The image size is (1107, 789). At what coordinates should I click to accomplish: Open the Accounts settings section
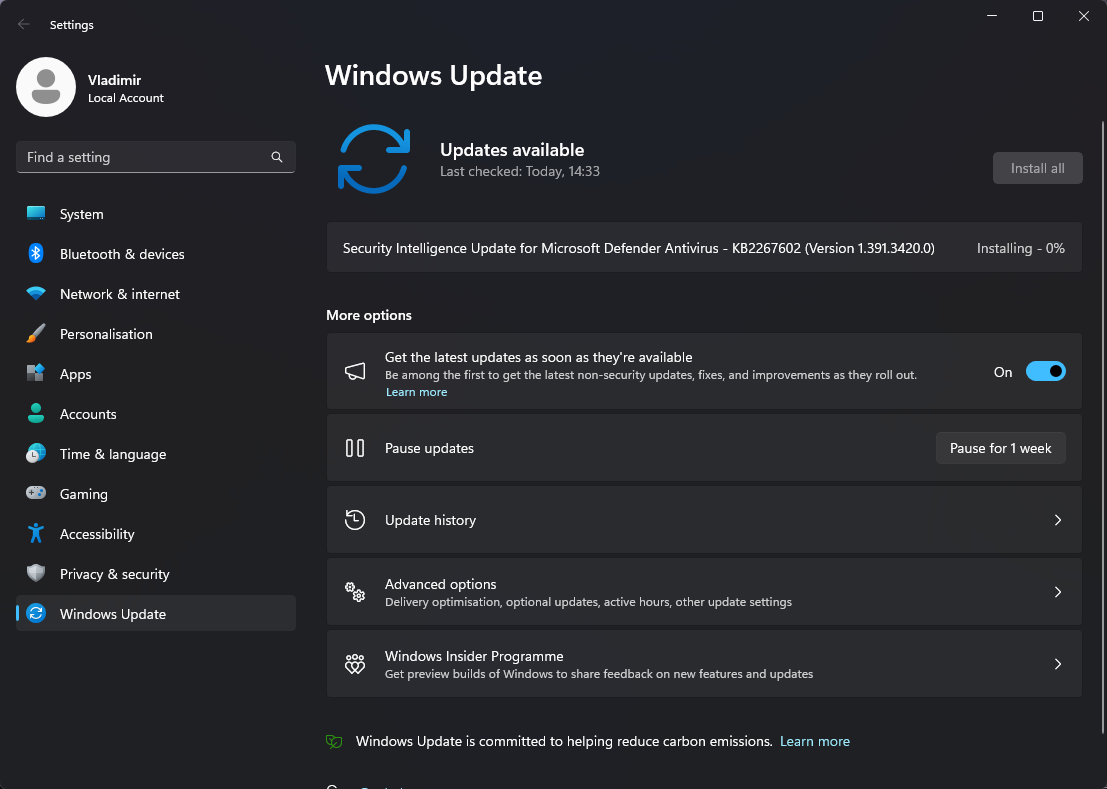click(x=88, y=414)
